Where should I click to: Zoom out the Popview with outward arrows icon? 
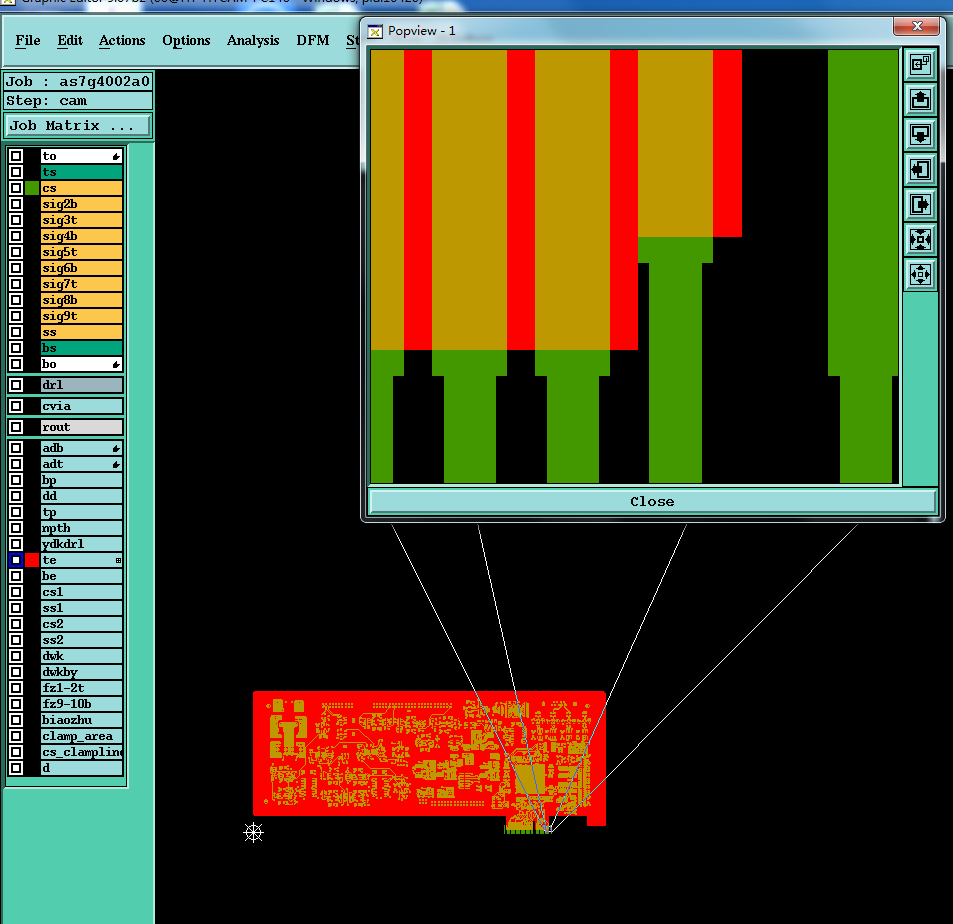point(920,275)
